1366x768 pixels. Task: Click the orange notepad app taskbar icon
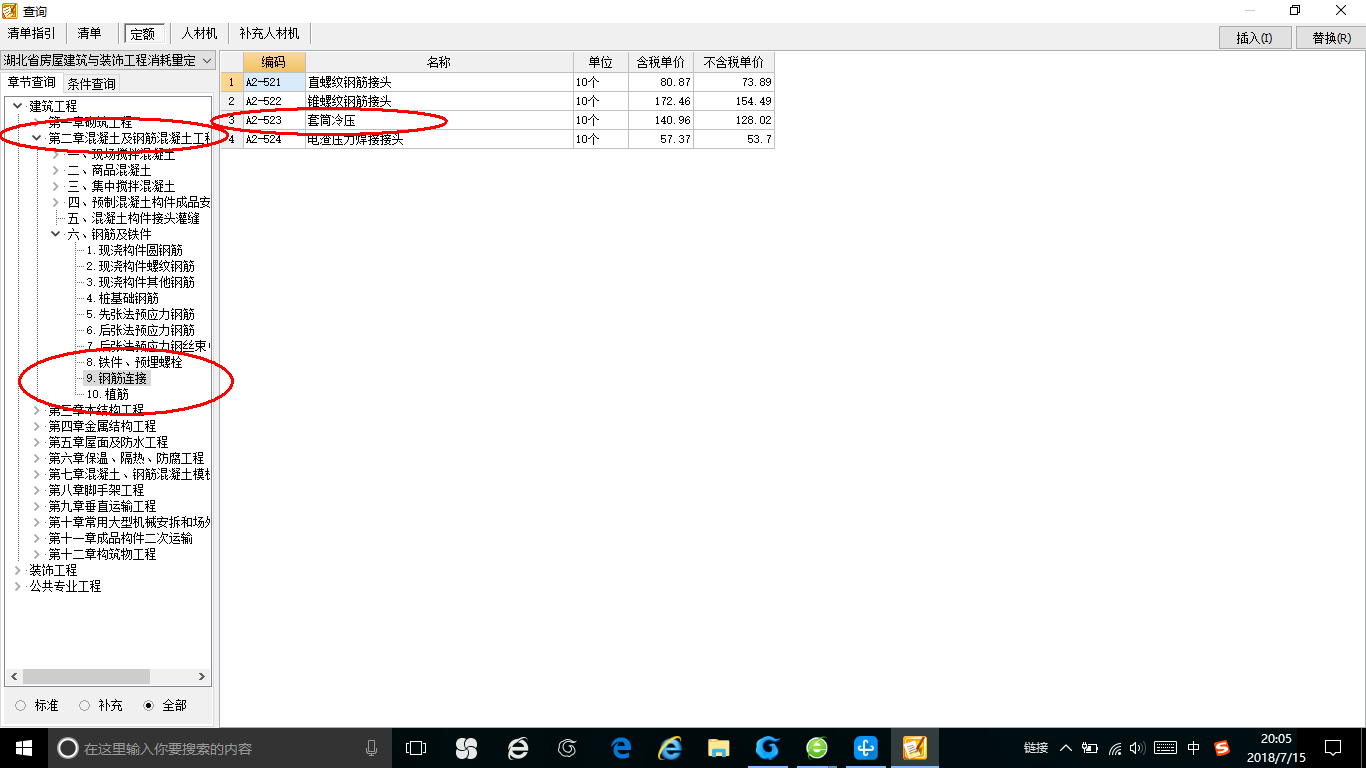tap(915, 748)
